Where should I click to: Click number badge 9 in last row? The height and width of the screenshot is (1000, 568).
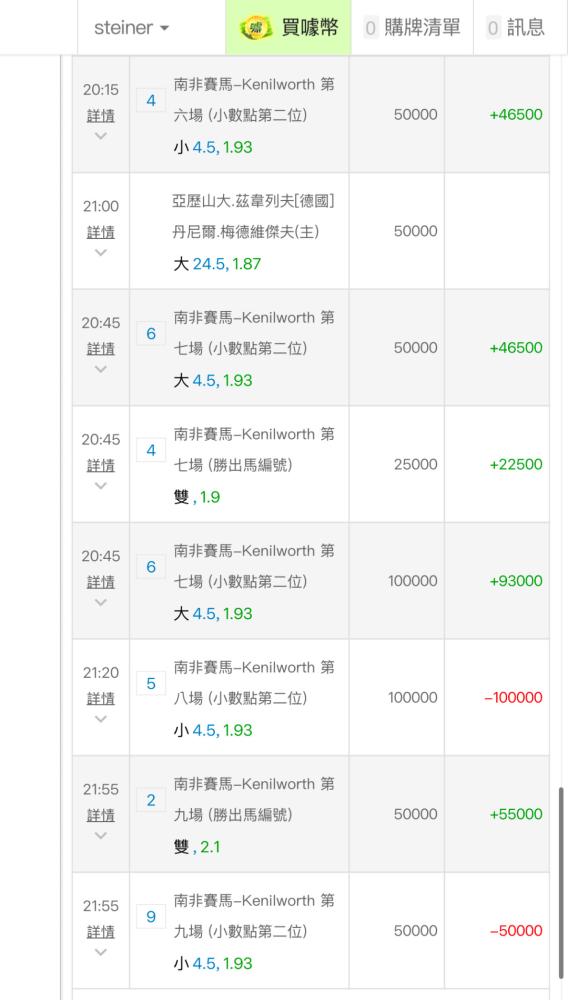tap(151, 917)
